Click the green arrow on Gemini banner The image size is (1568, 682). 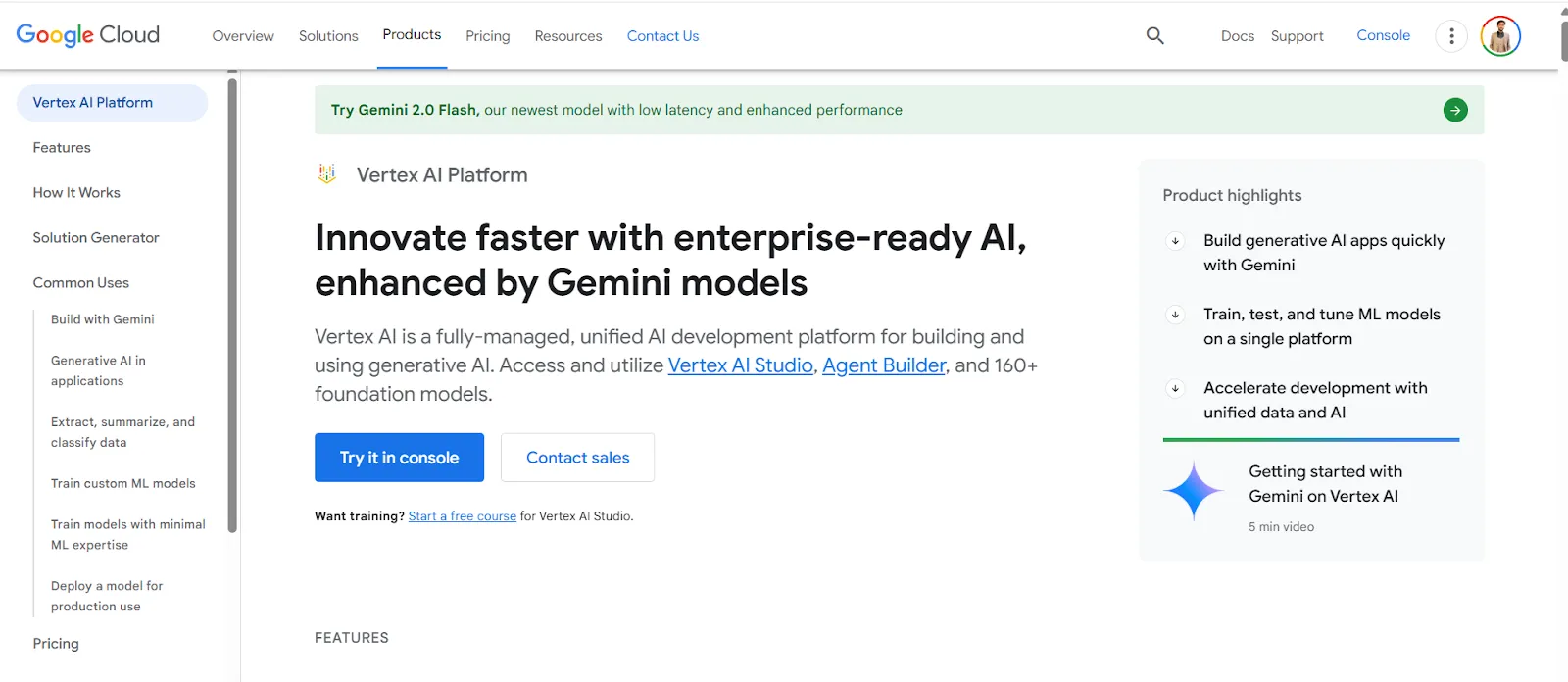pos(1455,110)
